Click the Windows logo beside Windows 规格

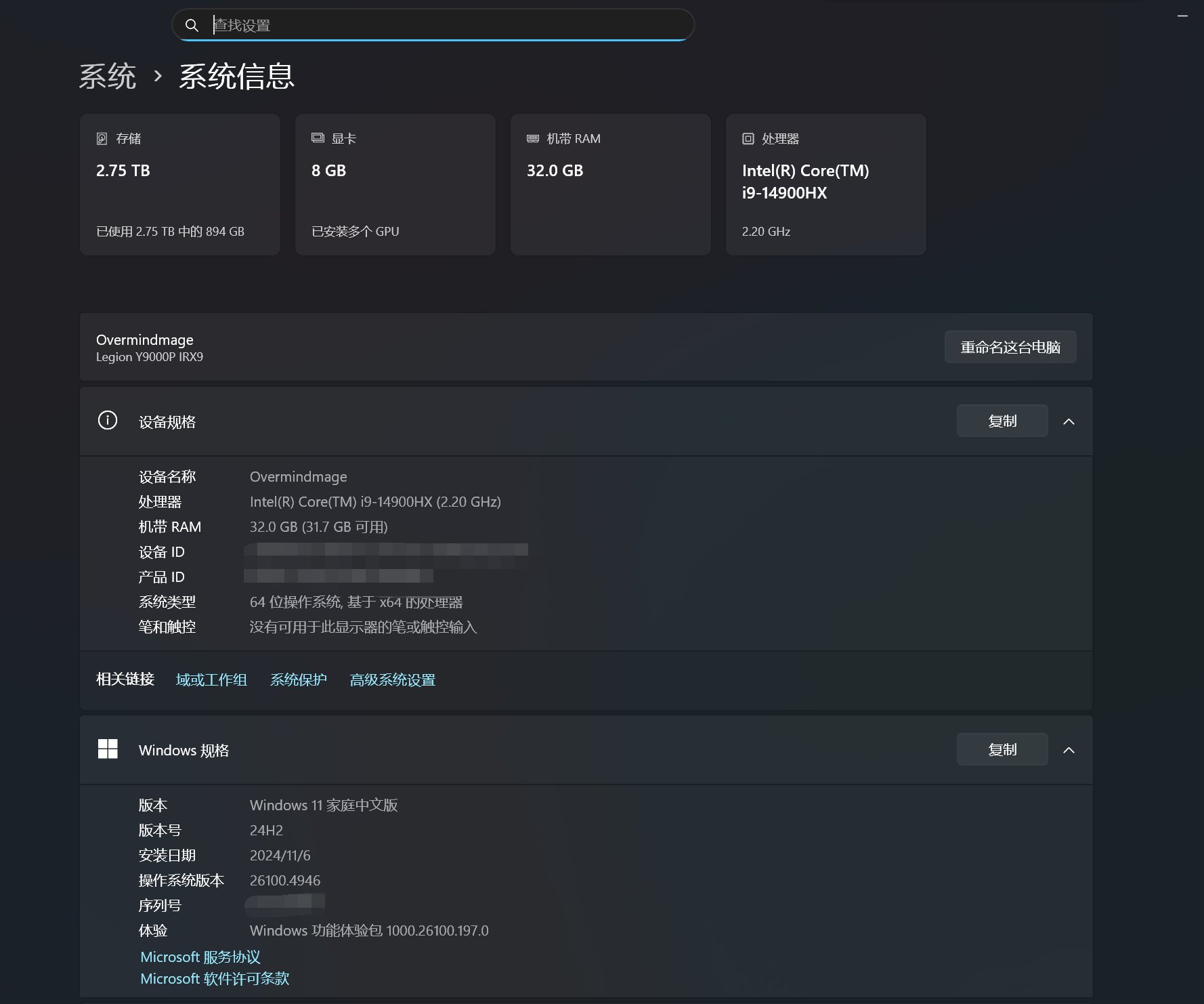click(108, 749)
